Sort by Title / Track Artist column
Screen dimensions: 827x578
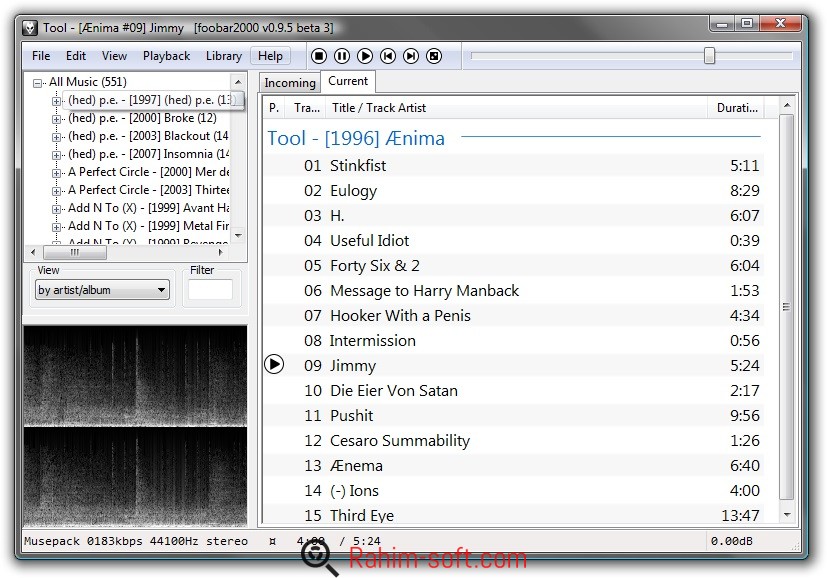pyautogui.click(x=517, y=108)
